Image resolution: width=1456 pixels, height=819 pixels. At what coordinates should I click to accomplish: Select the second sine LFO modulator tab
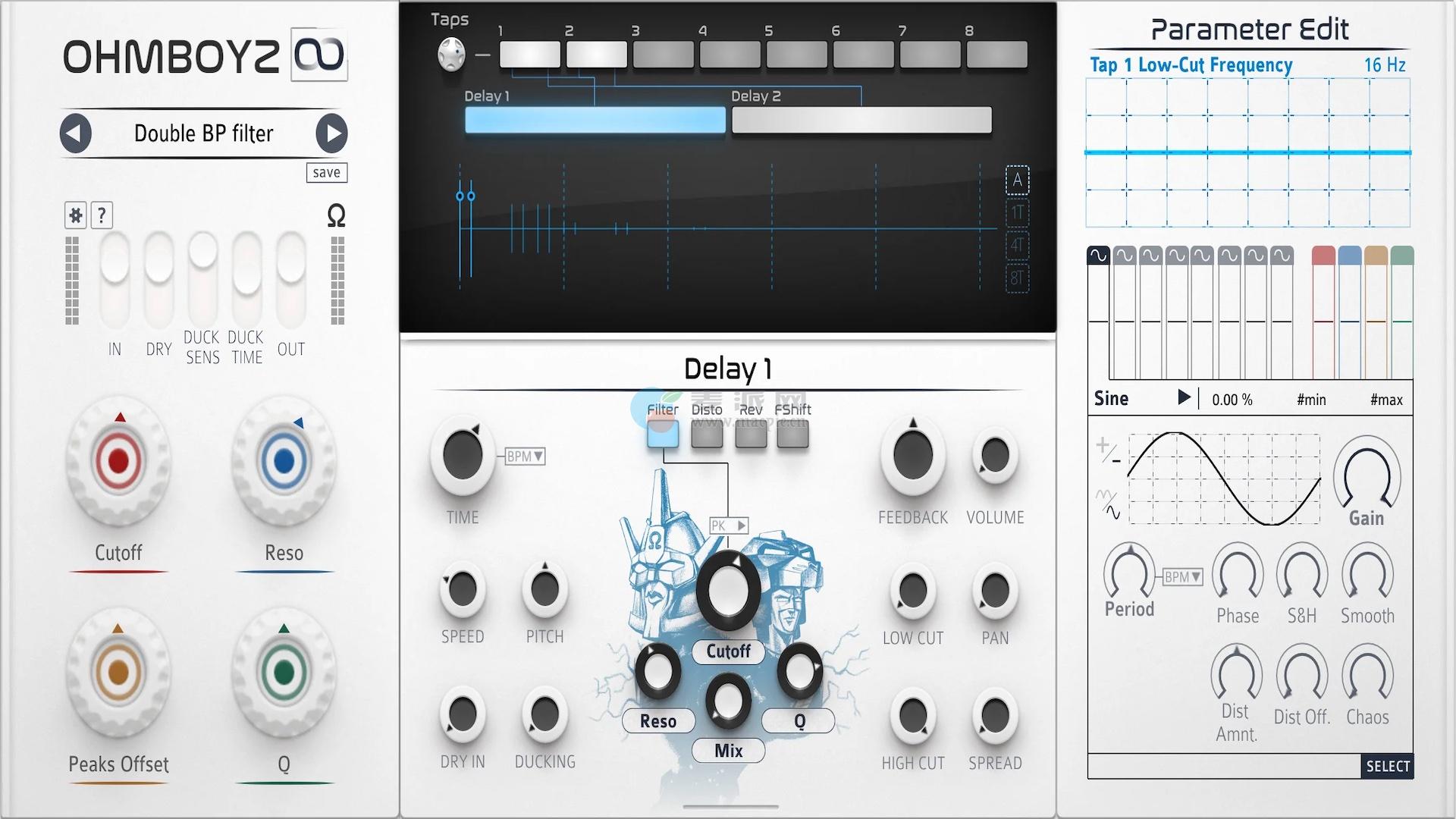click(x=1125, y=256)
